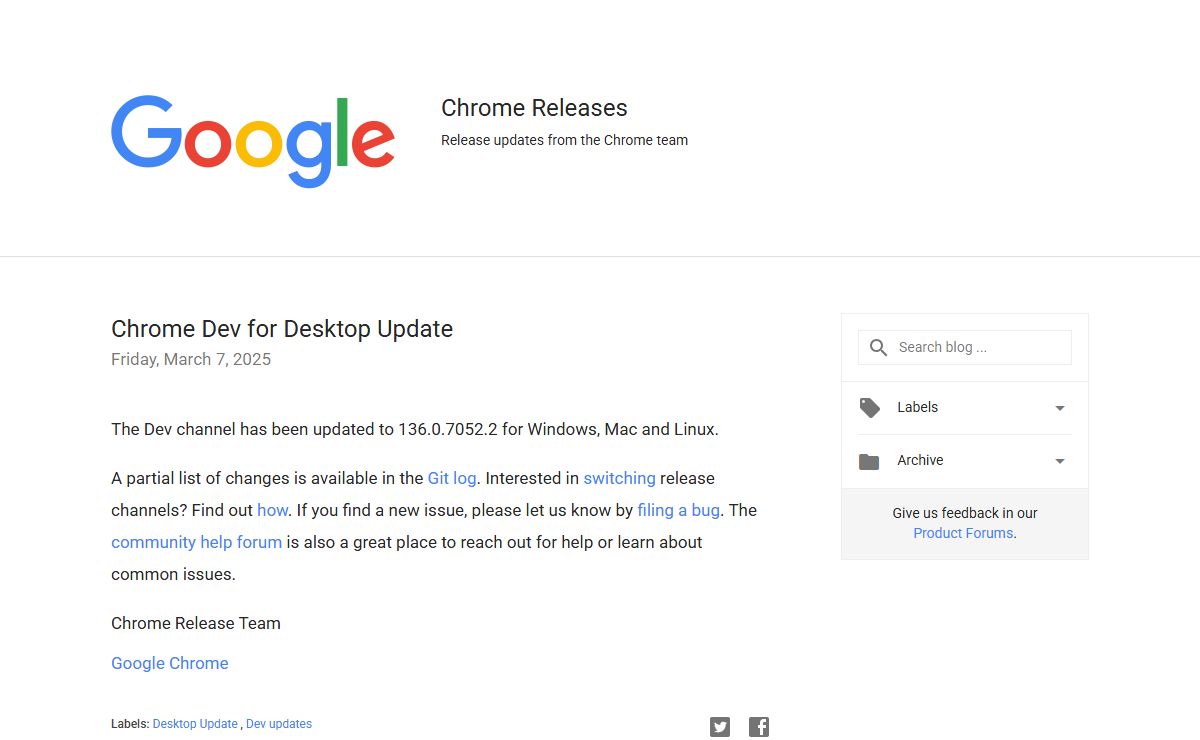Click the 'Give us feedback in our' text
This screenshot has height=740, width=1200.
click(x=965, y=513)
